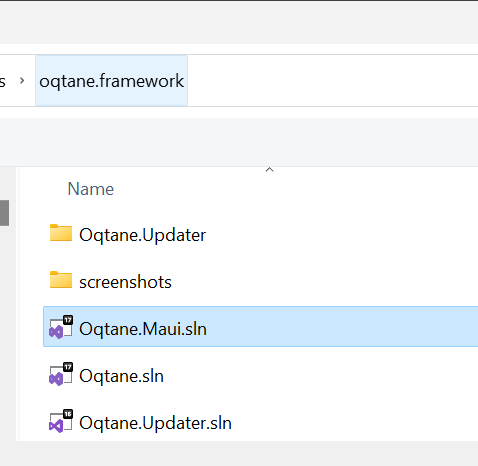
Task: Sort by the Name column header
Action: (x=91, y=189)
